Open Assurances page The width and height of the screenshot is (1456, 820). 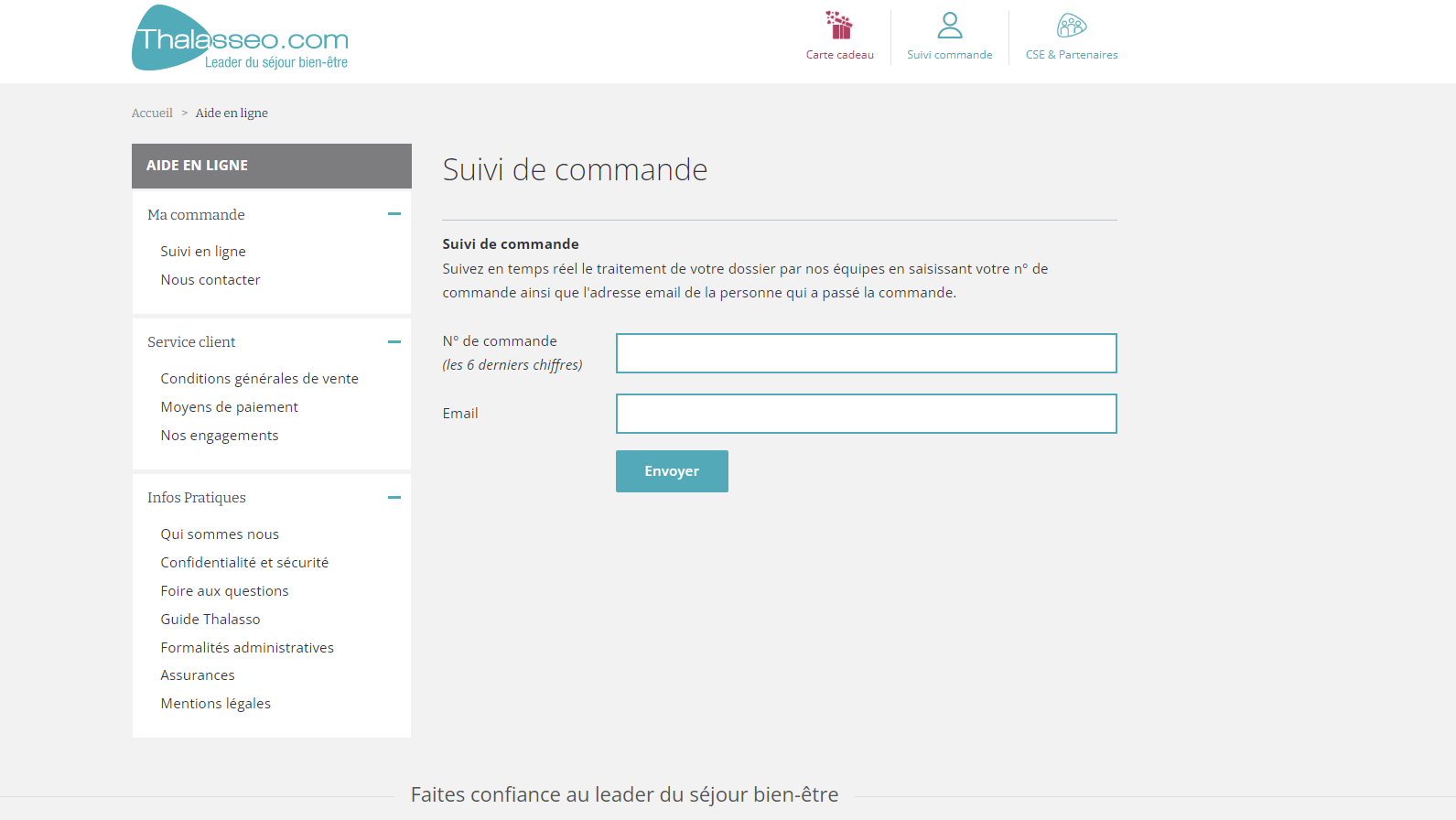point(198,675)
